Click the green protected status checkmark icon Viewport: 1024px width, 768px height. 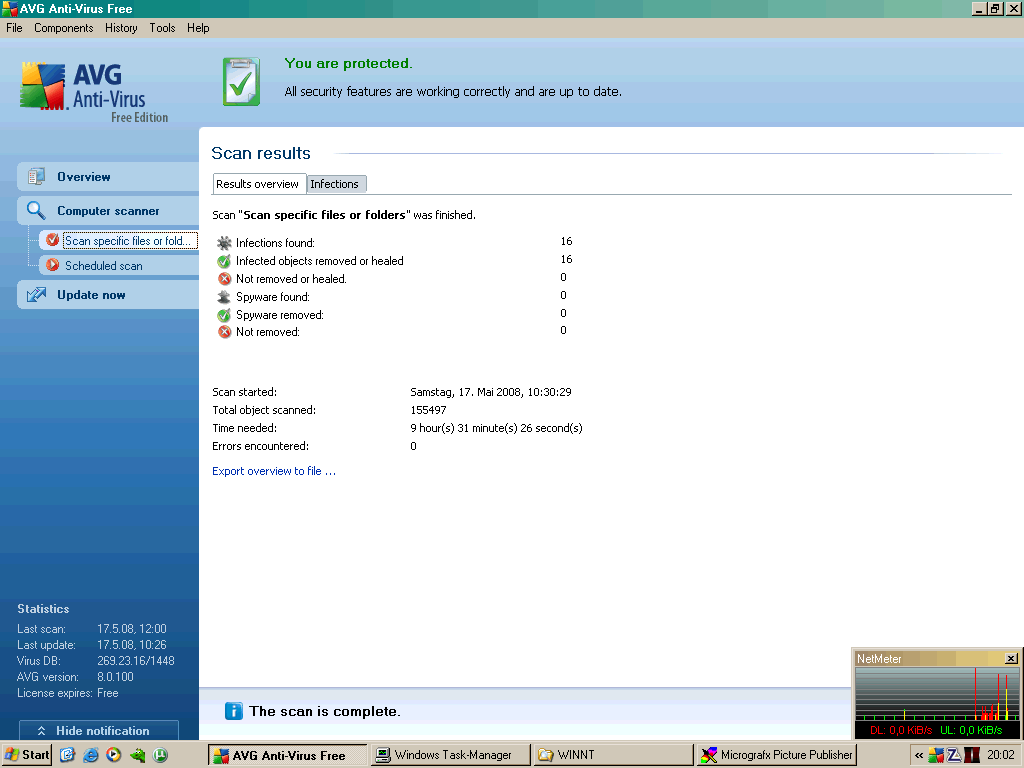click(241, 82)
